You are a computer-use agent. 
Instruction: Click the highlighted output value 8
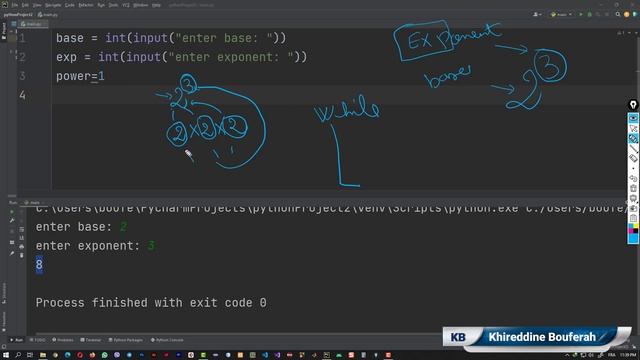39,264
